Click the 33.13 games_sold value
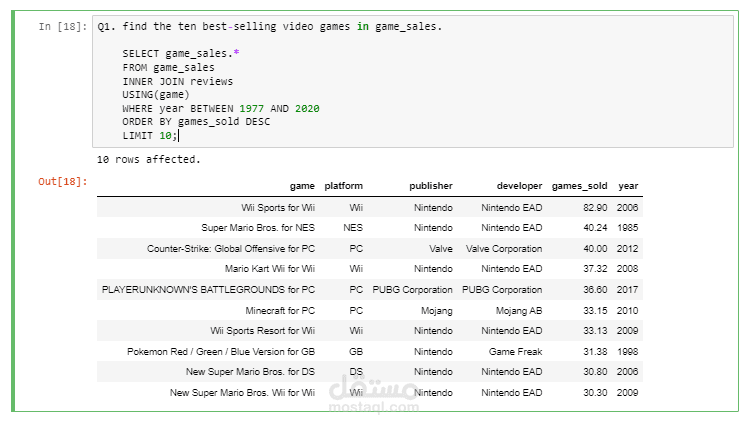Image resolution: width=749 pixels, height=423 pixels. pos(595,331)
